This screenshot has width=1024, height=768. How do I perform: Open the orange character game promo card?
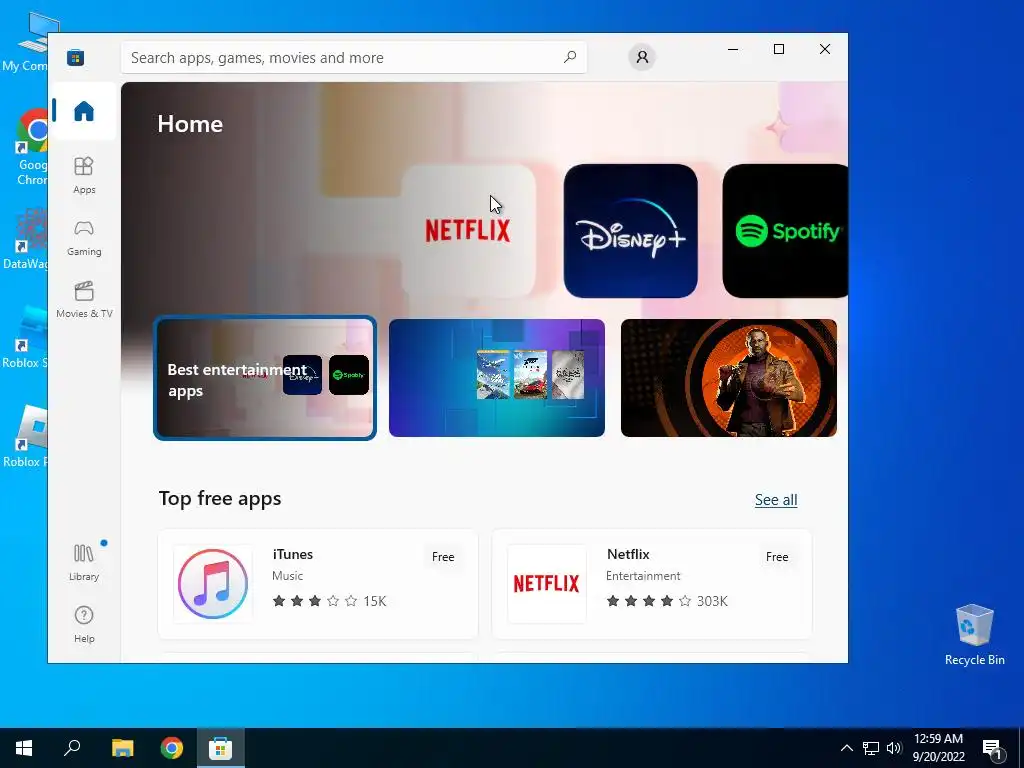728,378
